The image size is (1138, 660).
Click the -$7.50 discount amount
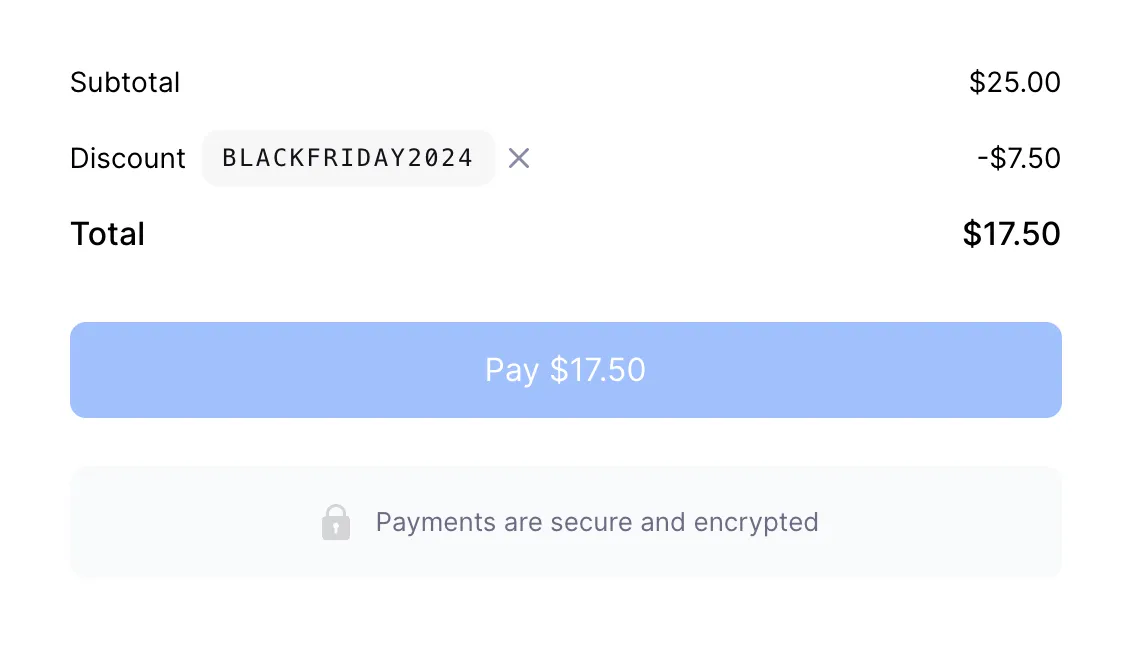point(1019,158)
